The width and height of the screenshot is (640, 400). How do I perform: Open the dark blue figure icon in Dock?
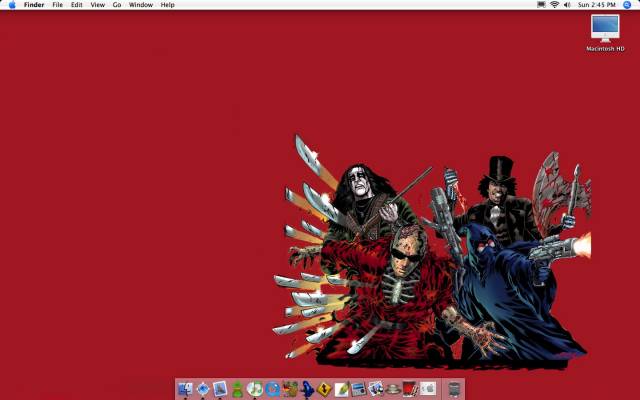307,389
